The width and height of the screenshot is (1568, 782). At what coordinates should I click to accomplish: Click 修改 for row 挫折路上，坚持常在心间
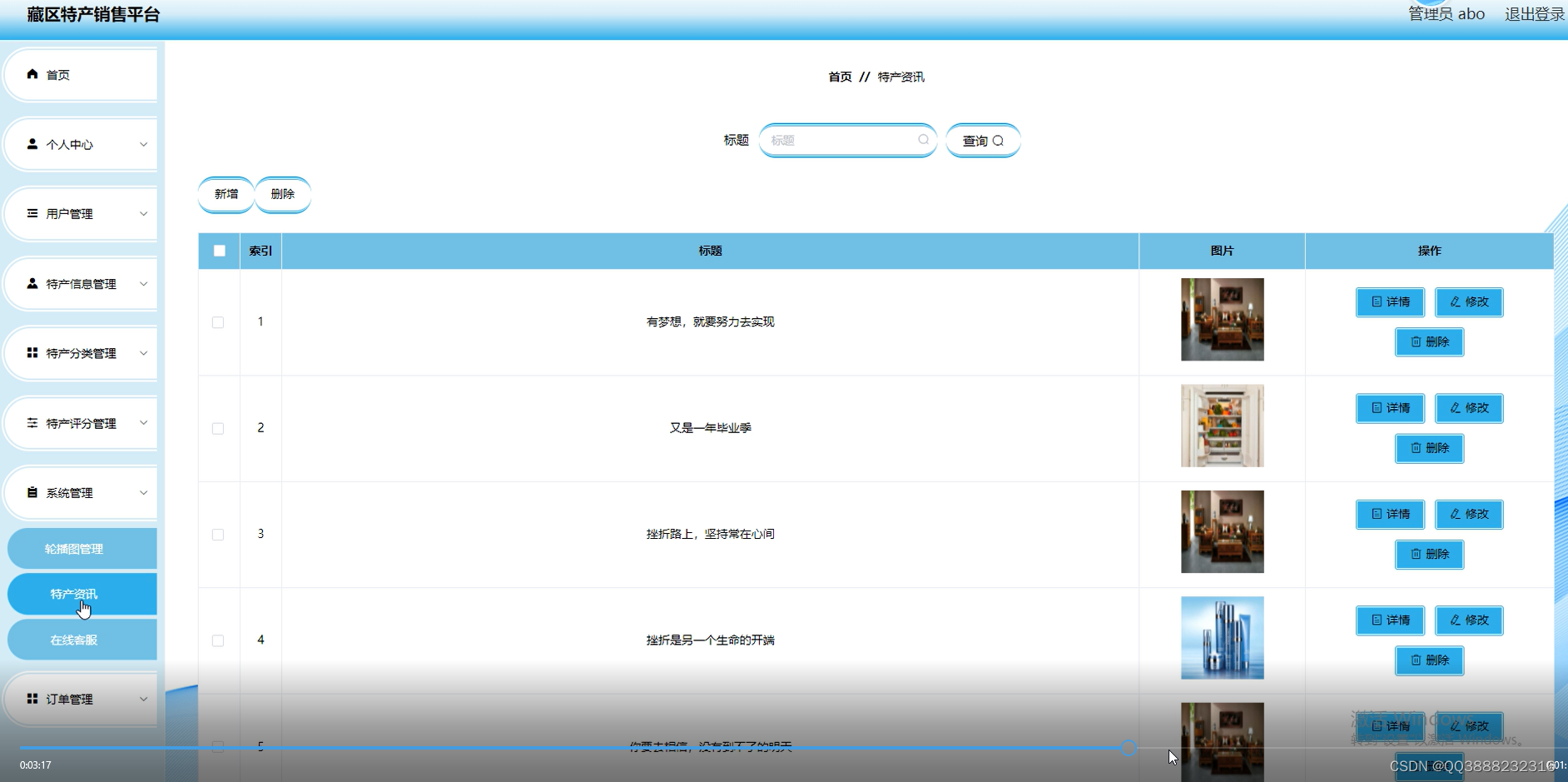1469,514
